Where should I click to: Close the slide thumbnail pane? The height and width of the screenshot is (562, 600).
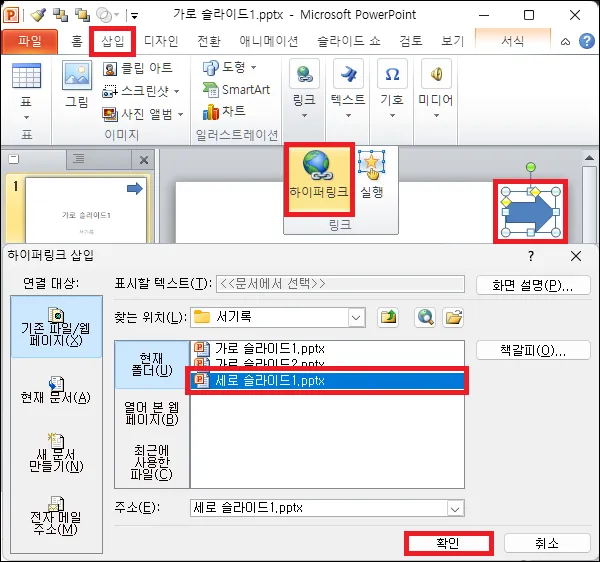point(143,160)
